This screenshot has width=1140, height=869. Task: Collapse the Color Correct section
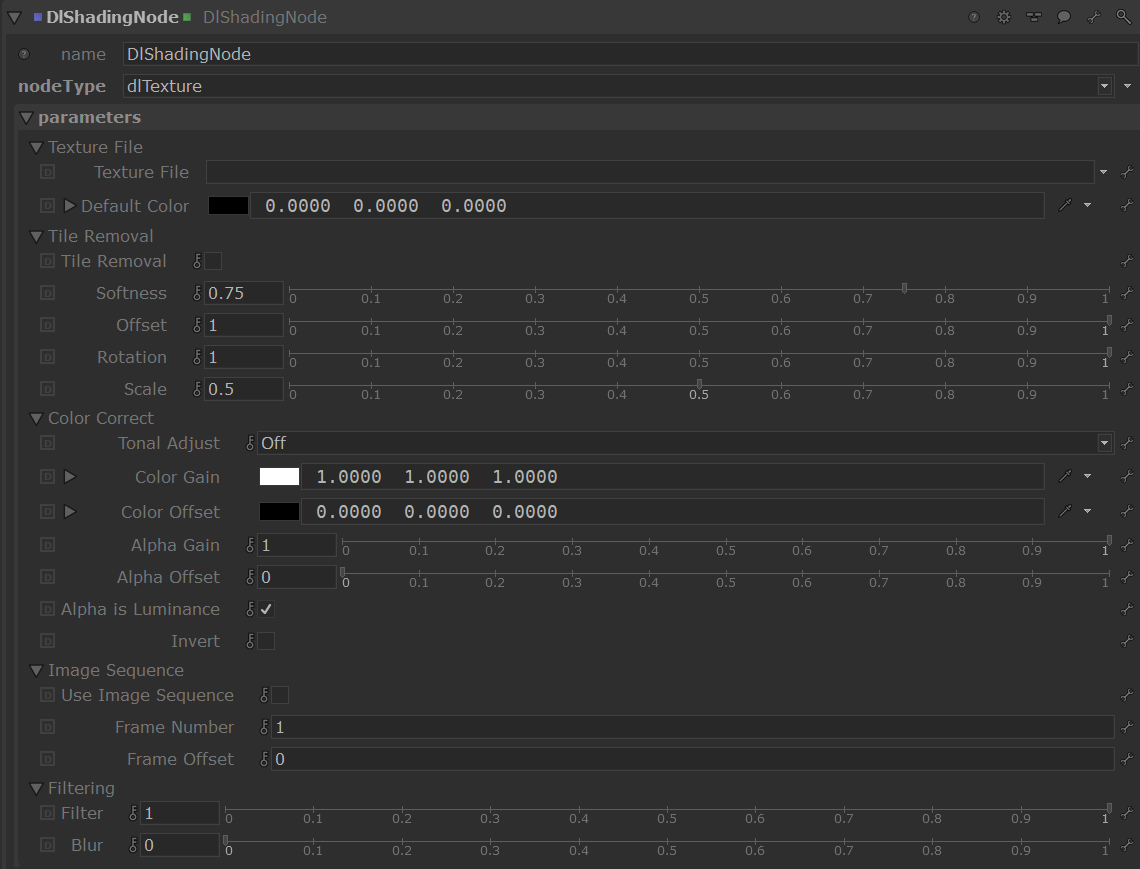(x=37, y=418)
